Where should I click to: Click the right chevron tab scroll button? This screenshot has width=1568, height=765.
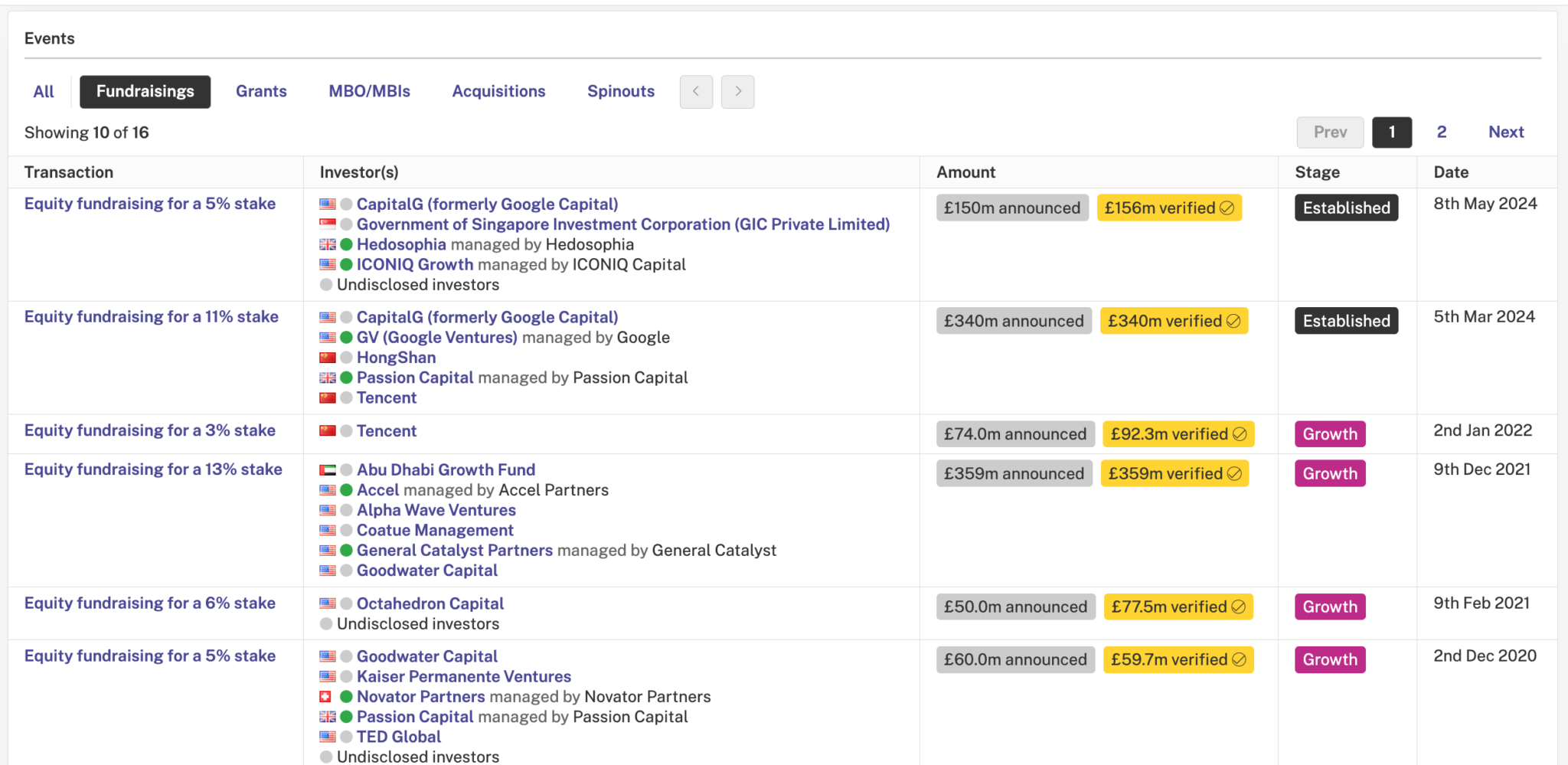738,92
